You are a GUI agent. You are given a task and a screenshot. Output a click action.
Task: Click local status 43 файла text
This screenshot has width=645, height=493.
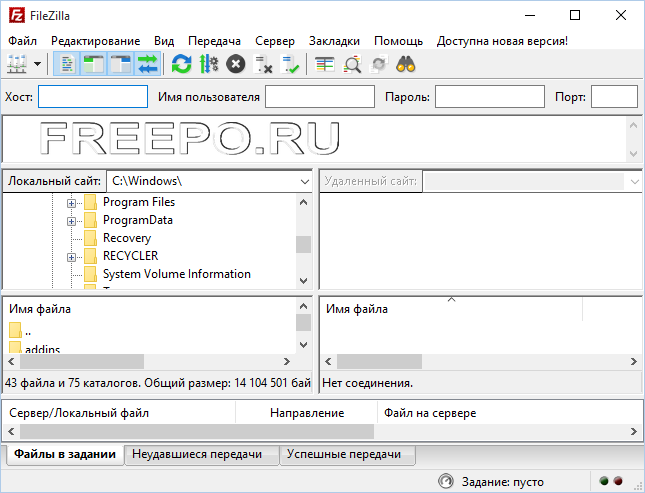pos(158,383)
